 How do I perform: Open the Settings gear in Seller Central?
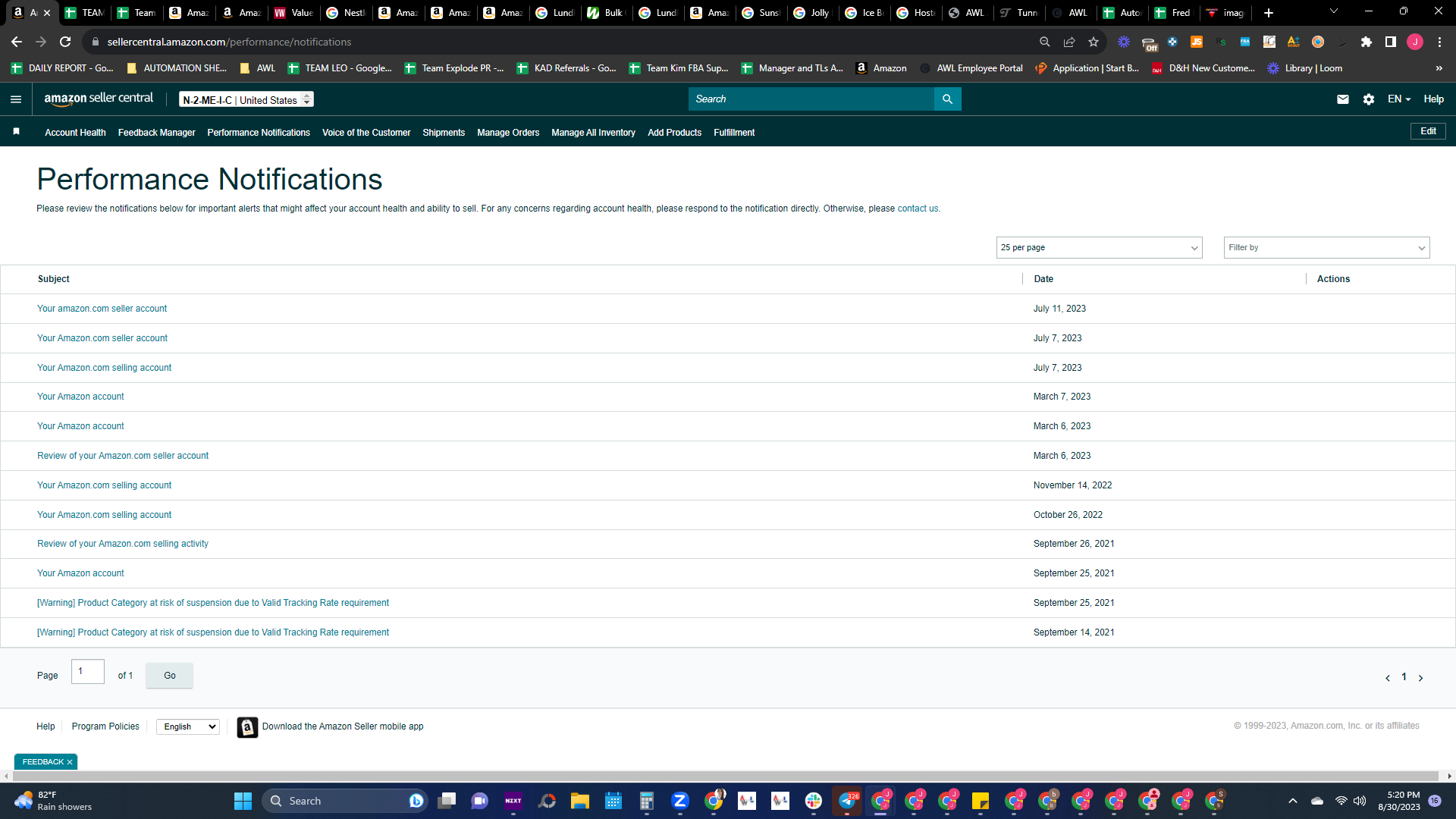tap(1369, 99)
